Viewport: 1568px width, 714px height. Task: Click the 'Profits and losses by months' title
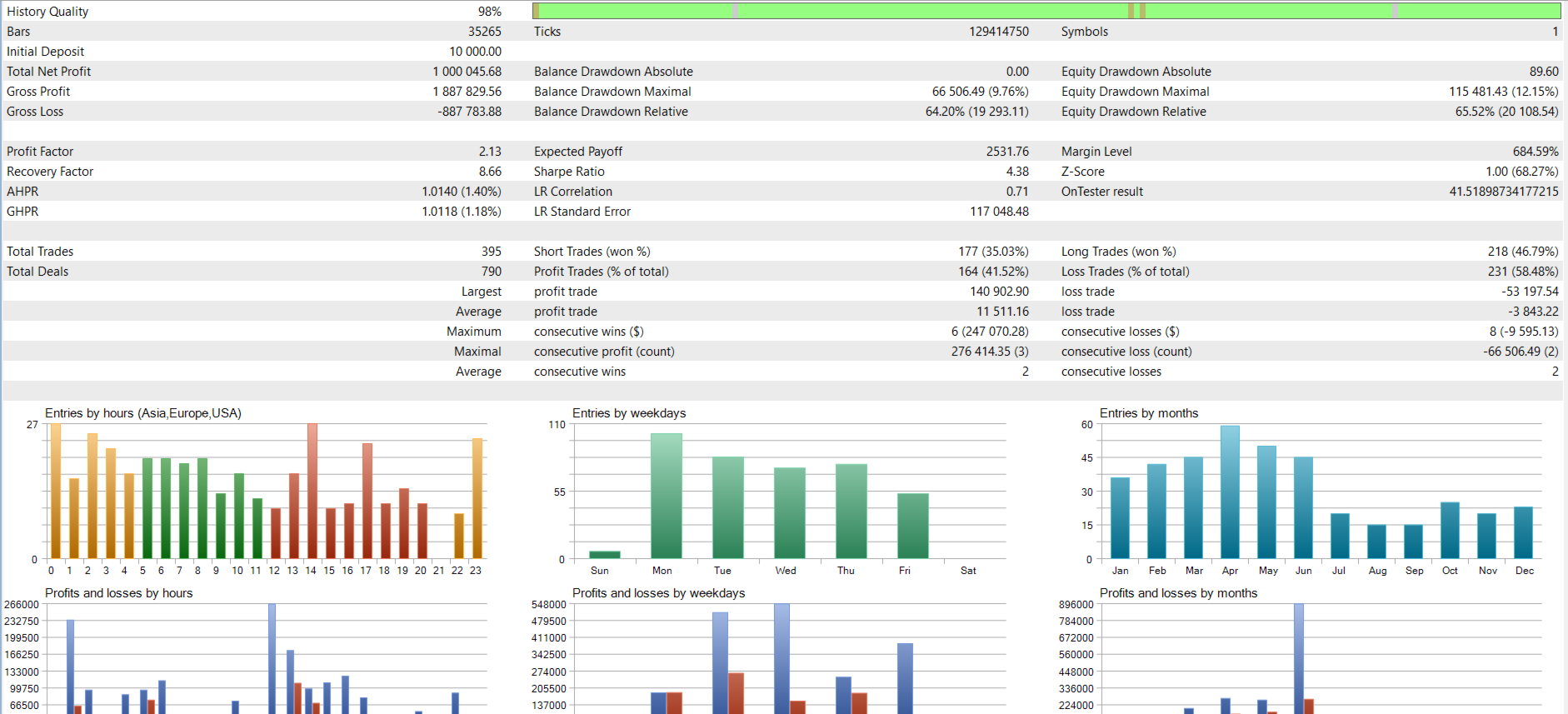(x=1178, y=593)
